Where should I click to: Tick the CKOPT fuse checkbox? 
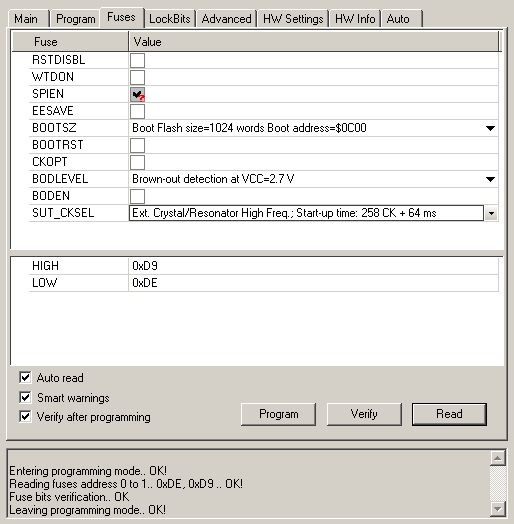pos(137,162)
